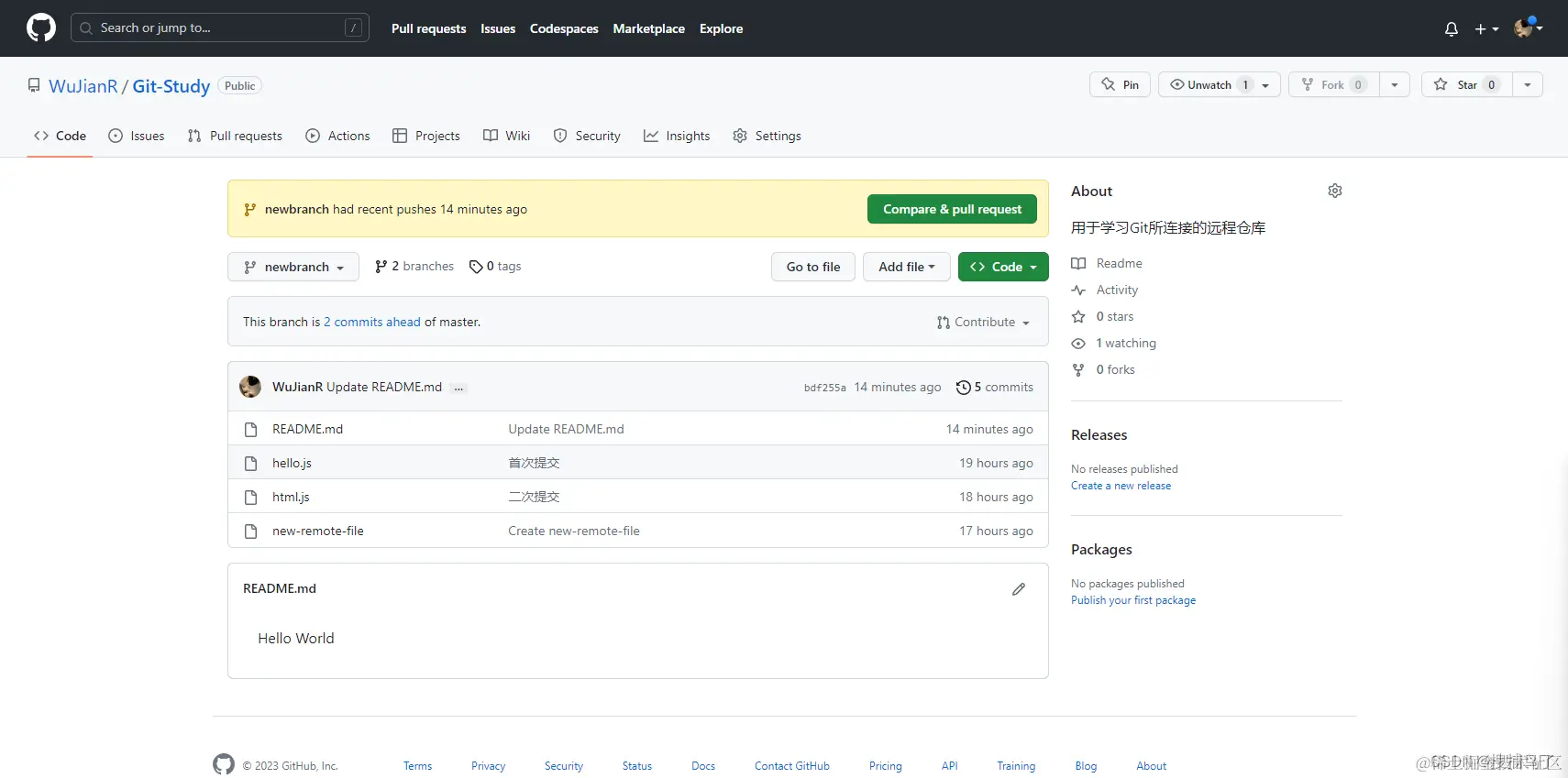The height and width of the screenshot is (778, 1568).
Task: Open the 5 commits history link
Action: point(995,388)
